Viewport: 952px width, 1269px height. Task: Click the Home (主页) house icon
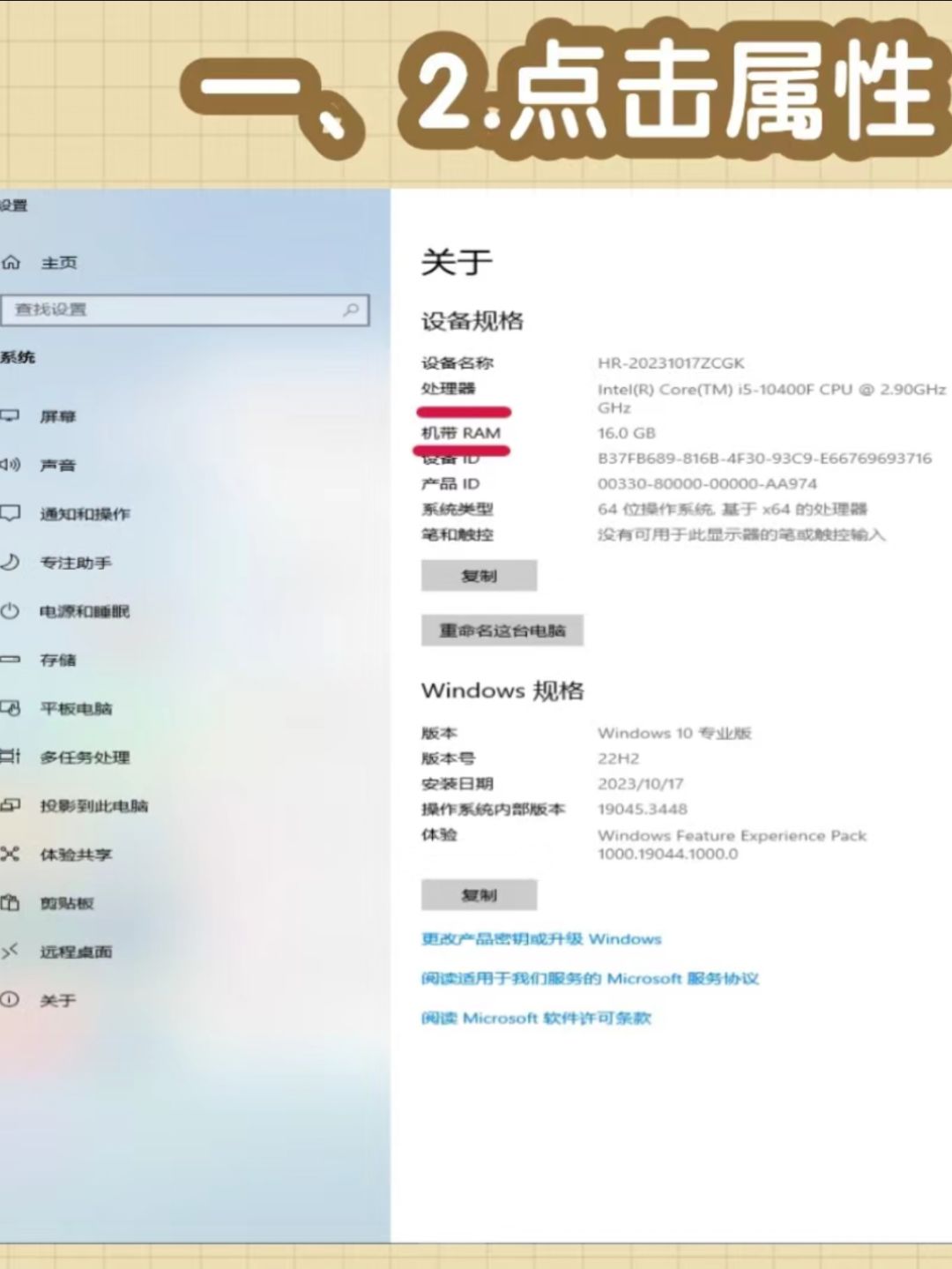pos(11,262)
